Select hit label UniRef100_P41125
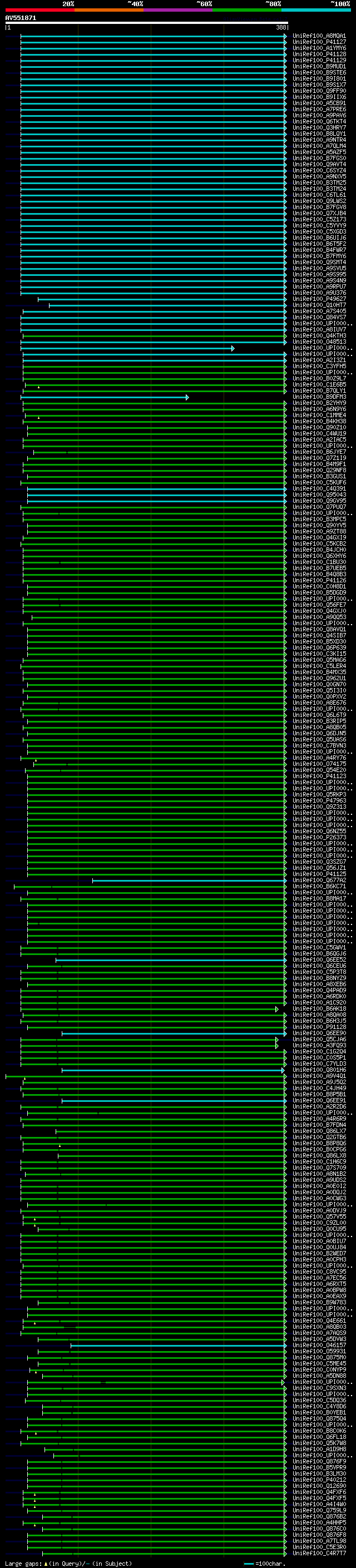Viewport: 356px width, 1568px height. pyautogui.click(x=319, y=873)
